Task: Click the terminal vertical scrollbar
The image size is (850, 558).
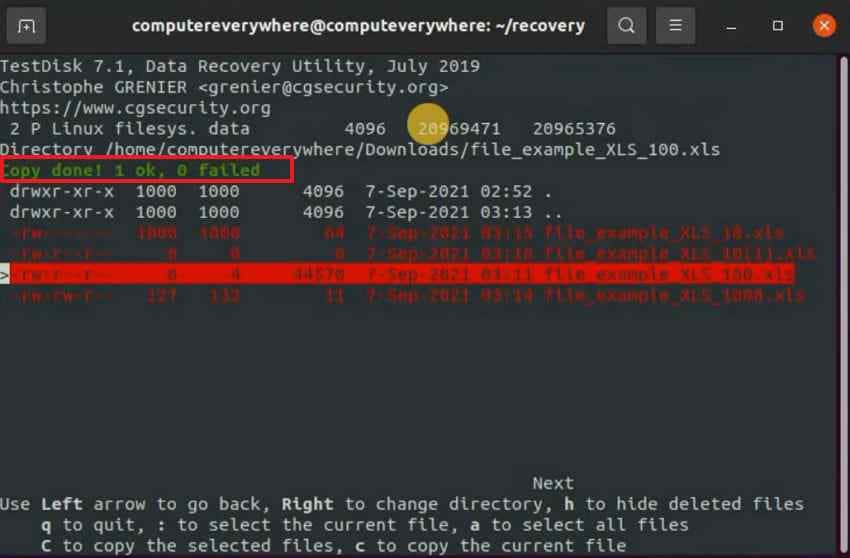Action: [x=844, y=304]
